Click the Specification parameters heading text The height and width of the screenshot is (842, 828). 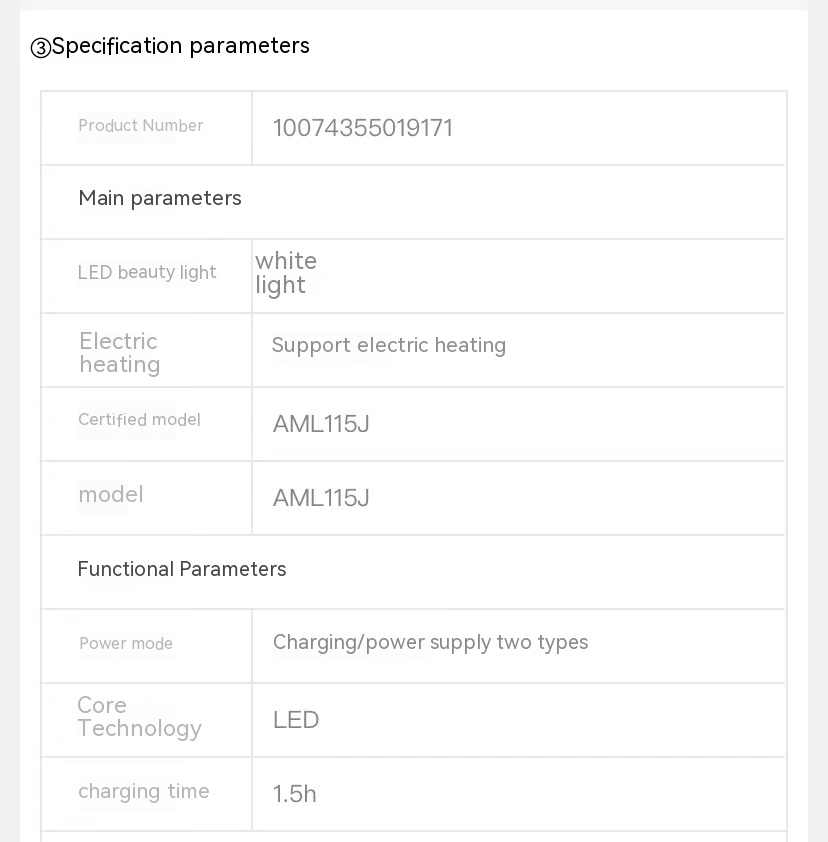181,46
